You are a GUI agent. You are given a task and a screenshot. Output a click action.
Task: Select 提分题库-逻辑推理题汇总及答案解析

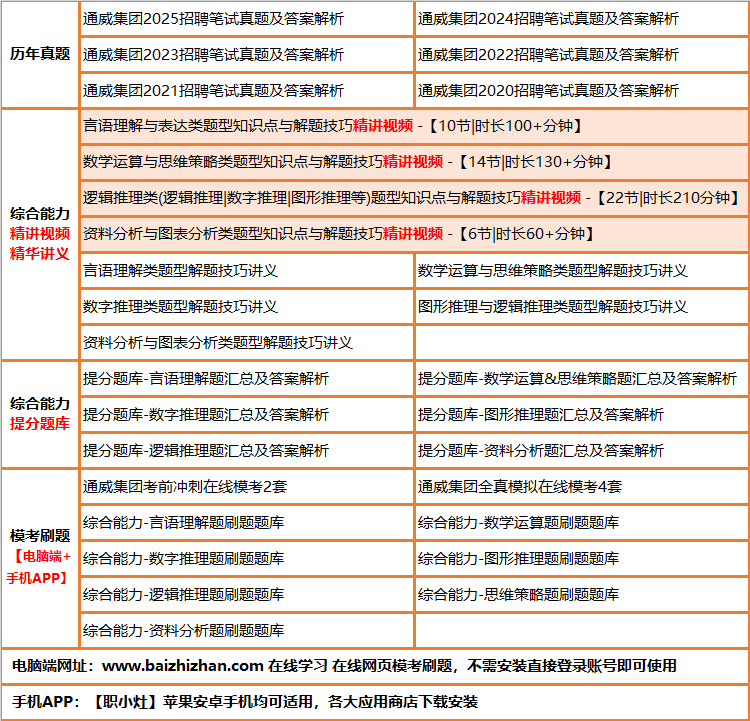click(x=247, y=450)
